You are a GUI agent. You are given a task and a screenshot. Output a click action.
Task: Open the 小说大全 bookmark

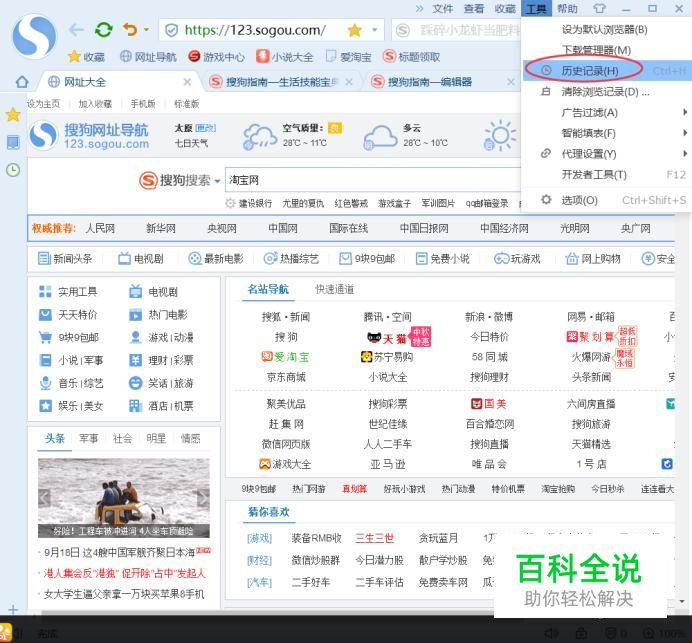285,57
